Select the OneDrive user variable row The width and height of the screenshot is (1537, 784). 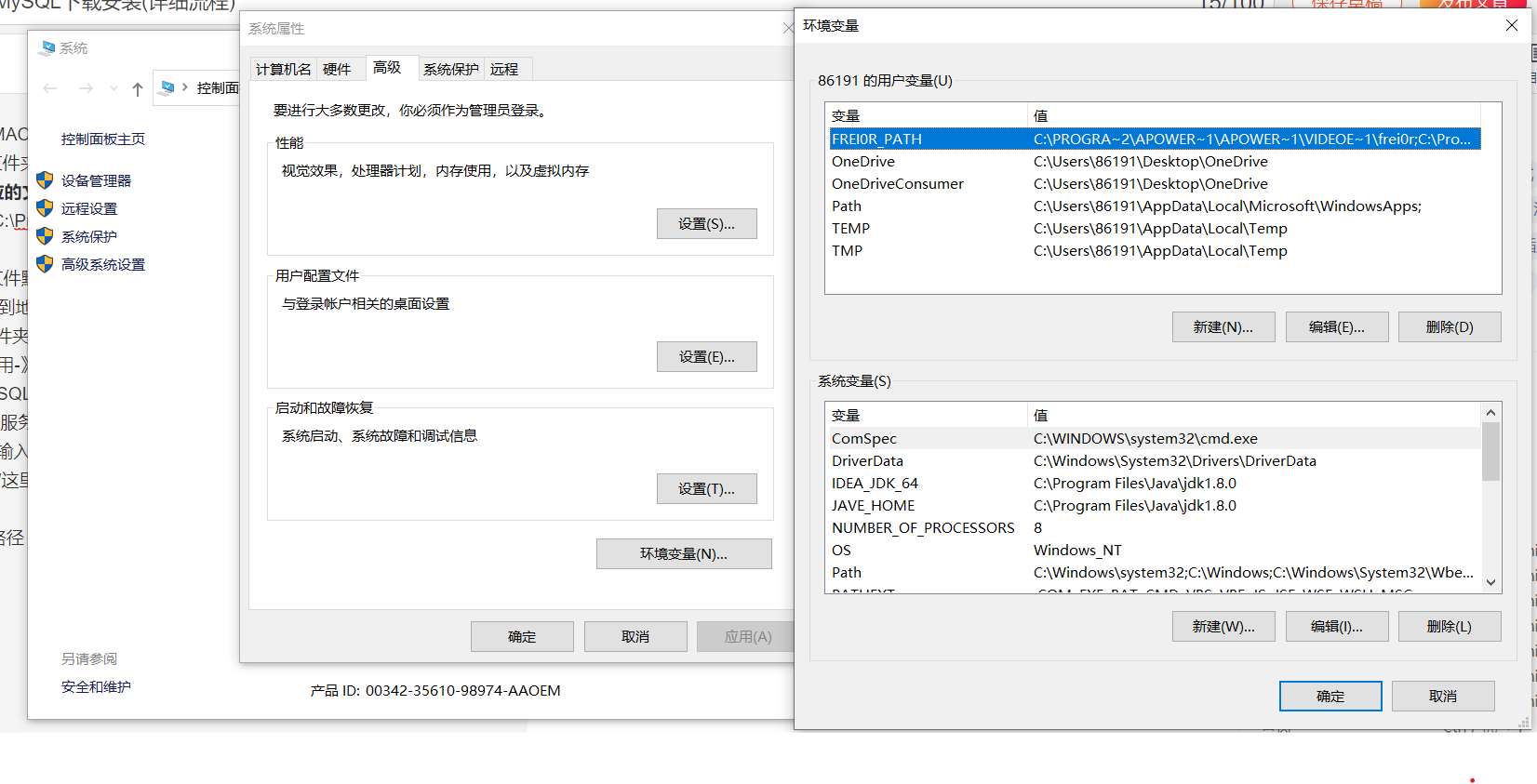(1155, 162)
